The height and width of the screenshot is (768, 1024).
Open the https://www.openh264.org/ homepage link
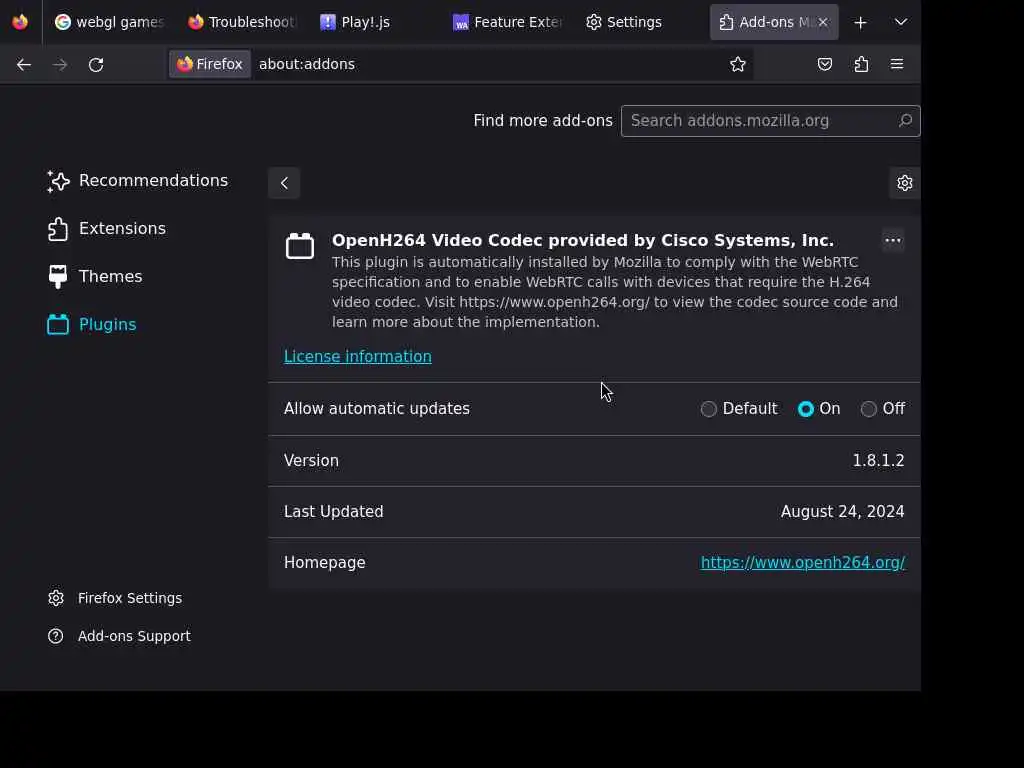803,562
